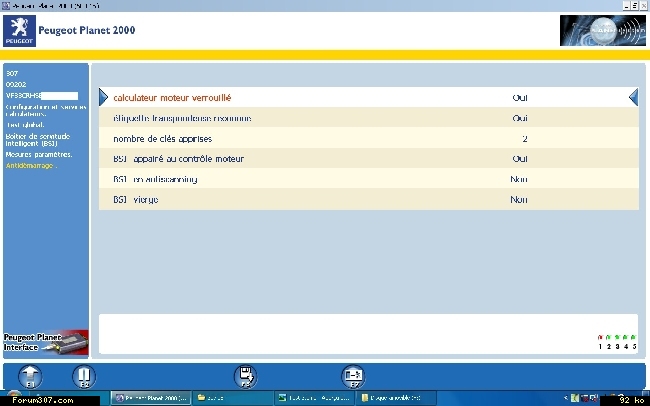The image size is (650, 406).
Task: Click the status indicator numbered 3
Action: (x=617, y=342)
